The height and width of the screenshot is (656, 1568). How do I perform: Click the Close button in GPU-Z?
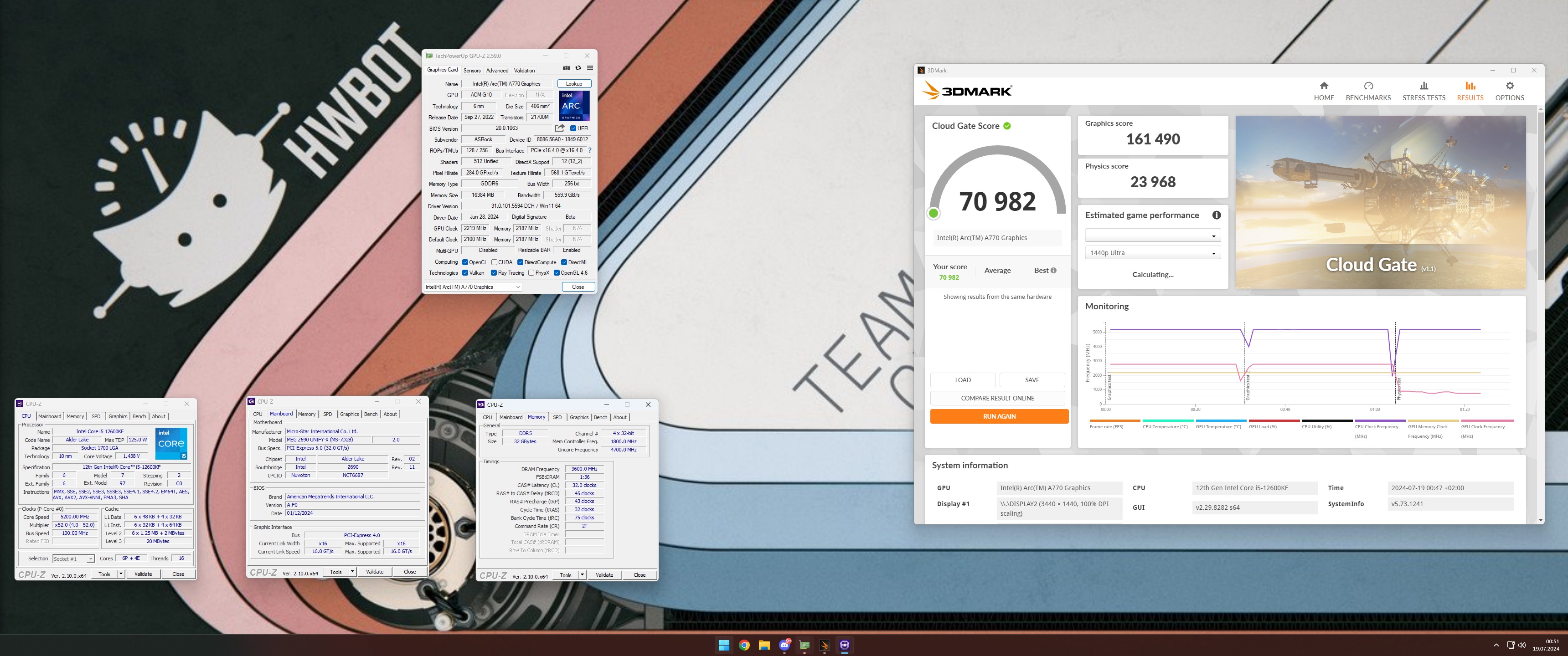578,287
